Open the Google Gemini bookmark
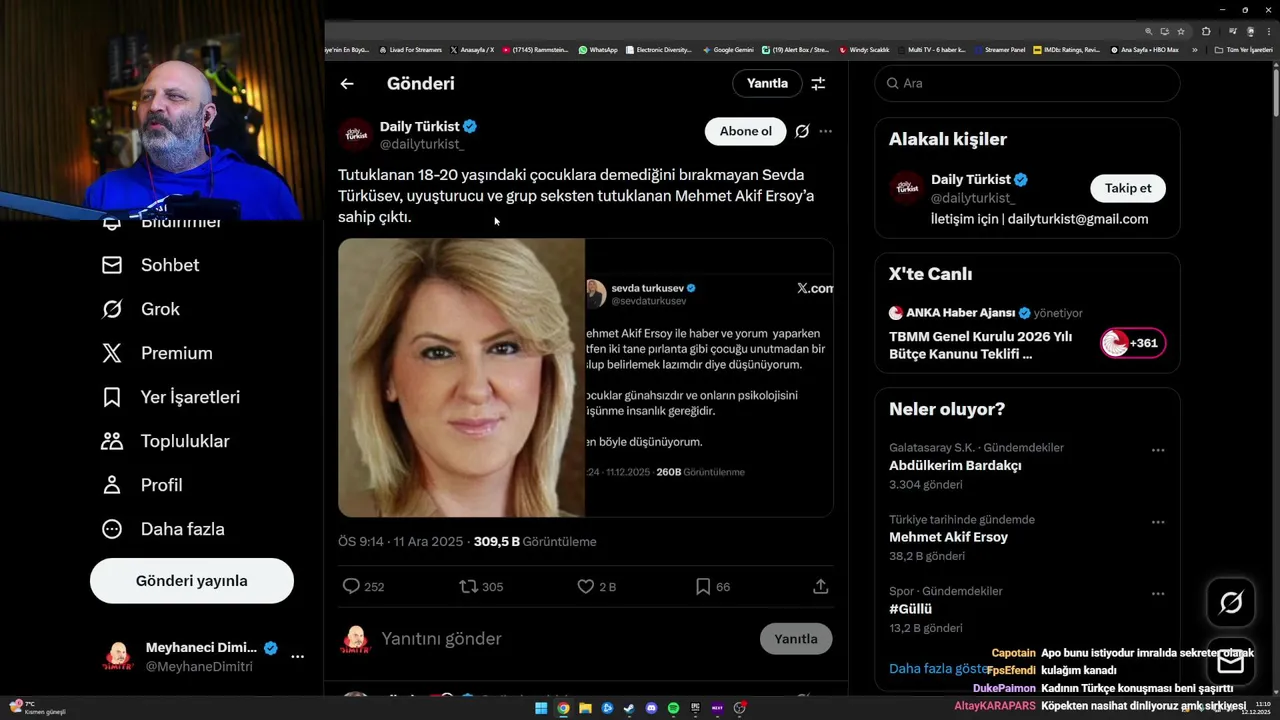The height and width of the screenshot is (720, 1280). click(x=728, y=50)
